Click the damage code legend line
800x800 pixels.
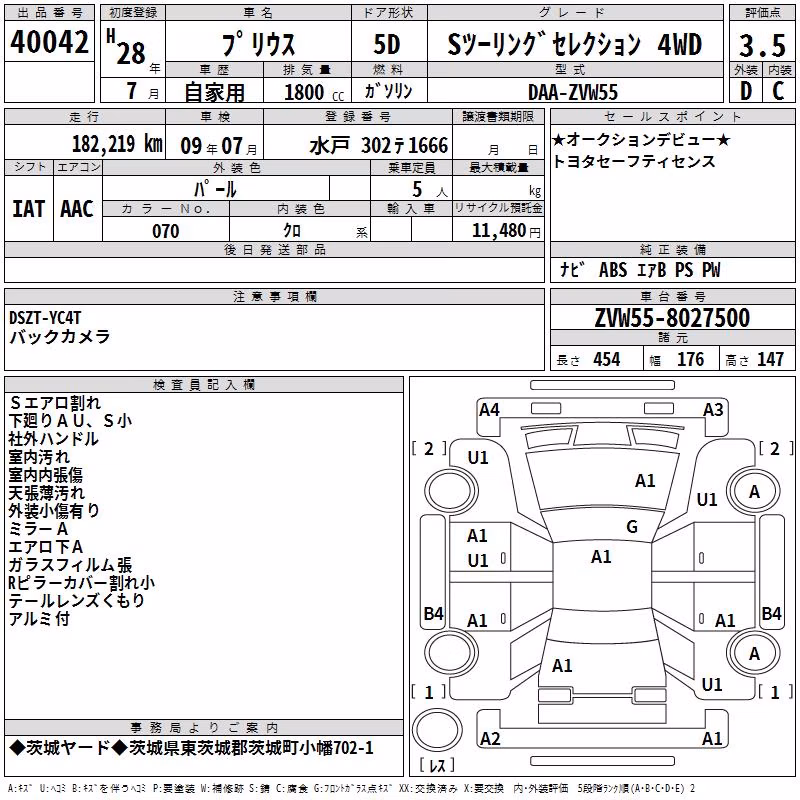coord(352,789)
